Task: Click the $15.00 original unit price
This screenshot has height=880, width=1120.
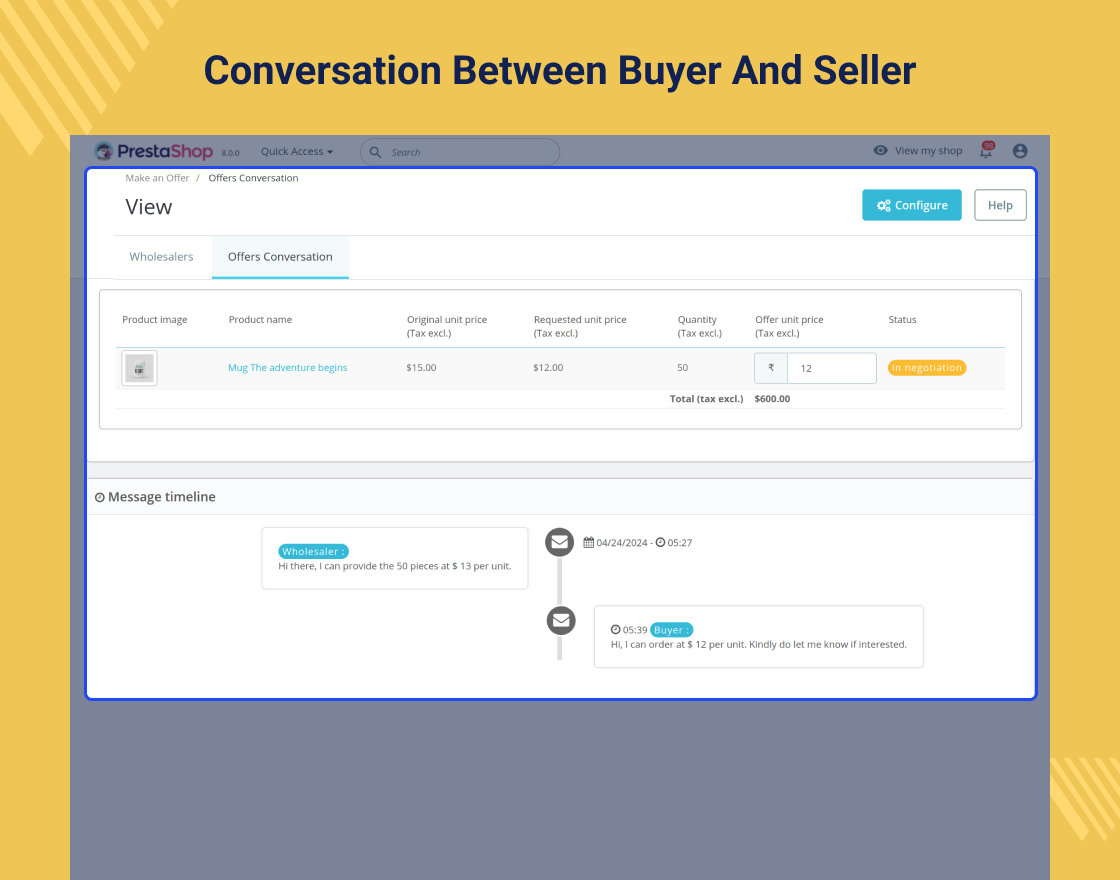Action: click(421, 368)
